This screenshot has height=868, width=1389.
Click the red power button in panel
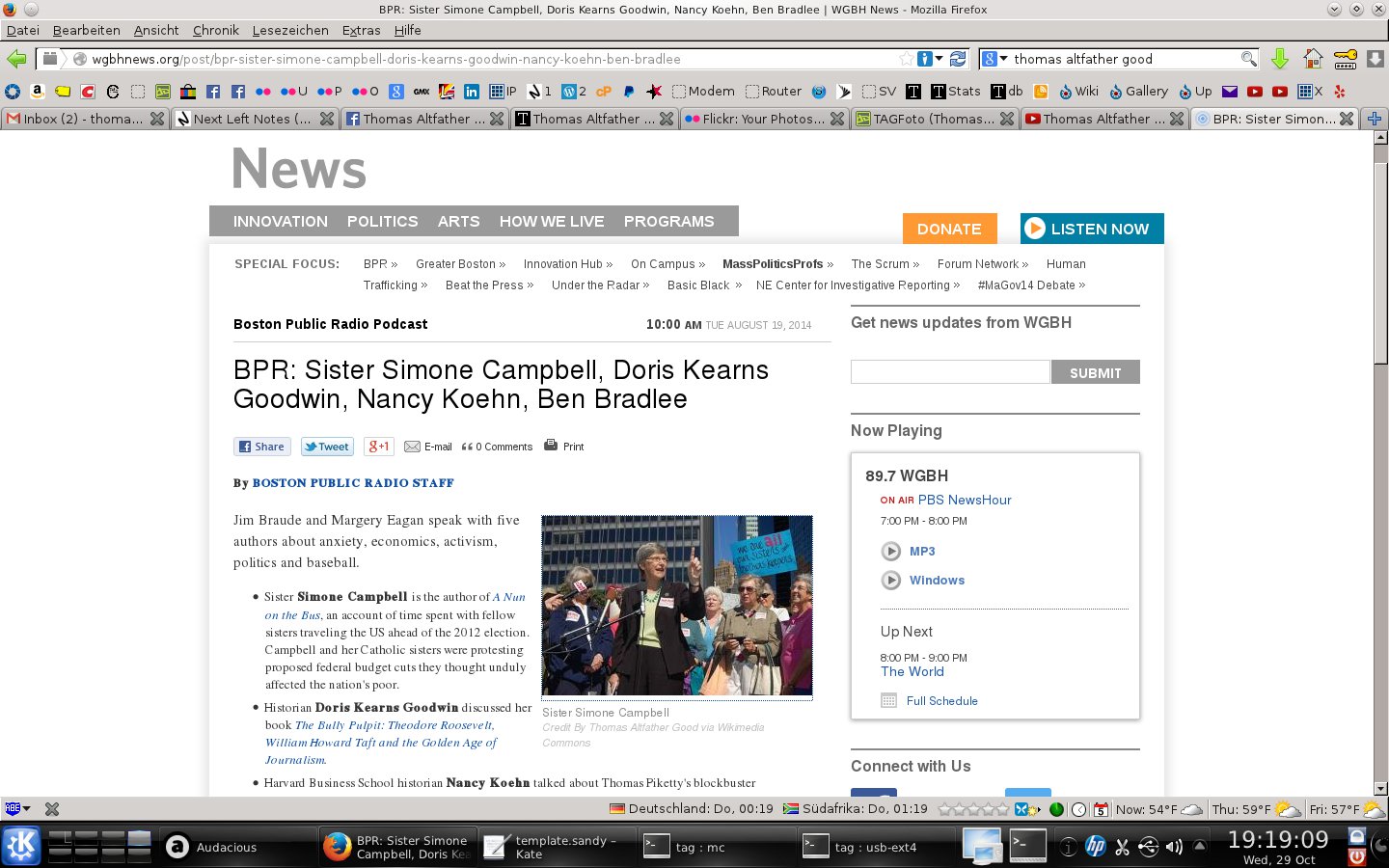click(x=1357, y=856)
